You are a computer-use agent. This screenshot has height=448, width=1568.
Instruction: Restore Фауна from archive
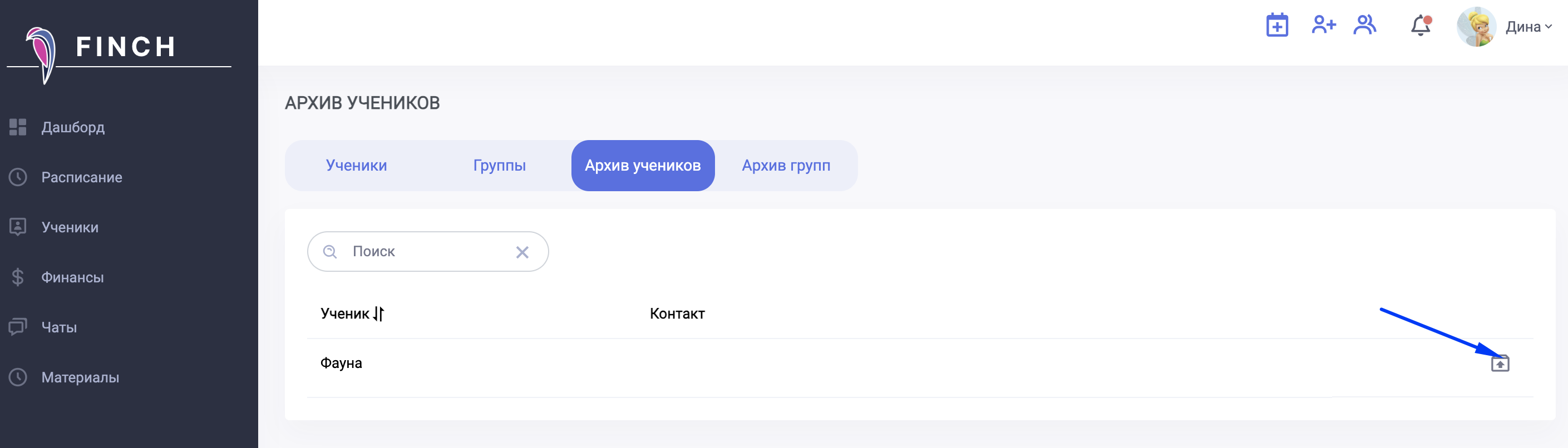[x=1499, y=364]
